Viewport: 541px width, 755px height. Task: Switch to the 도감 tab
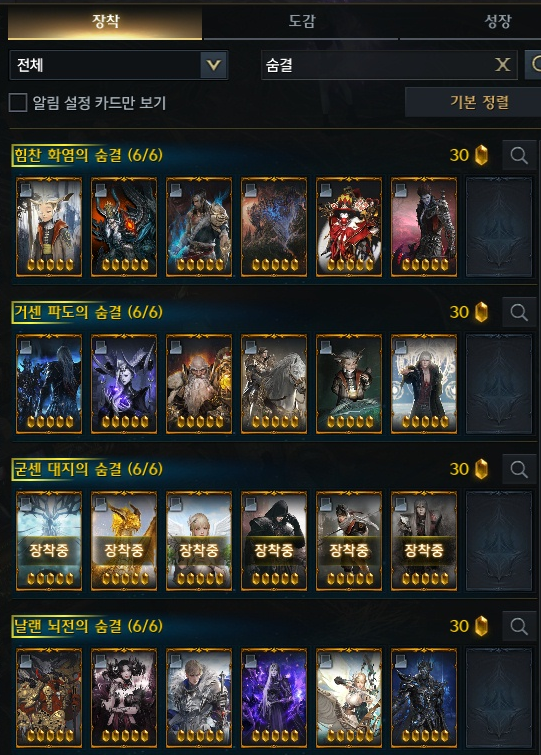(x=301, y=20)
